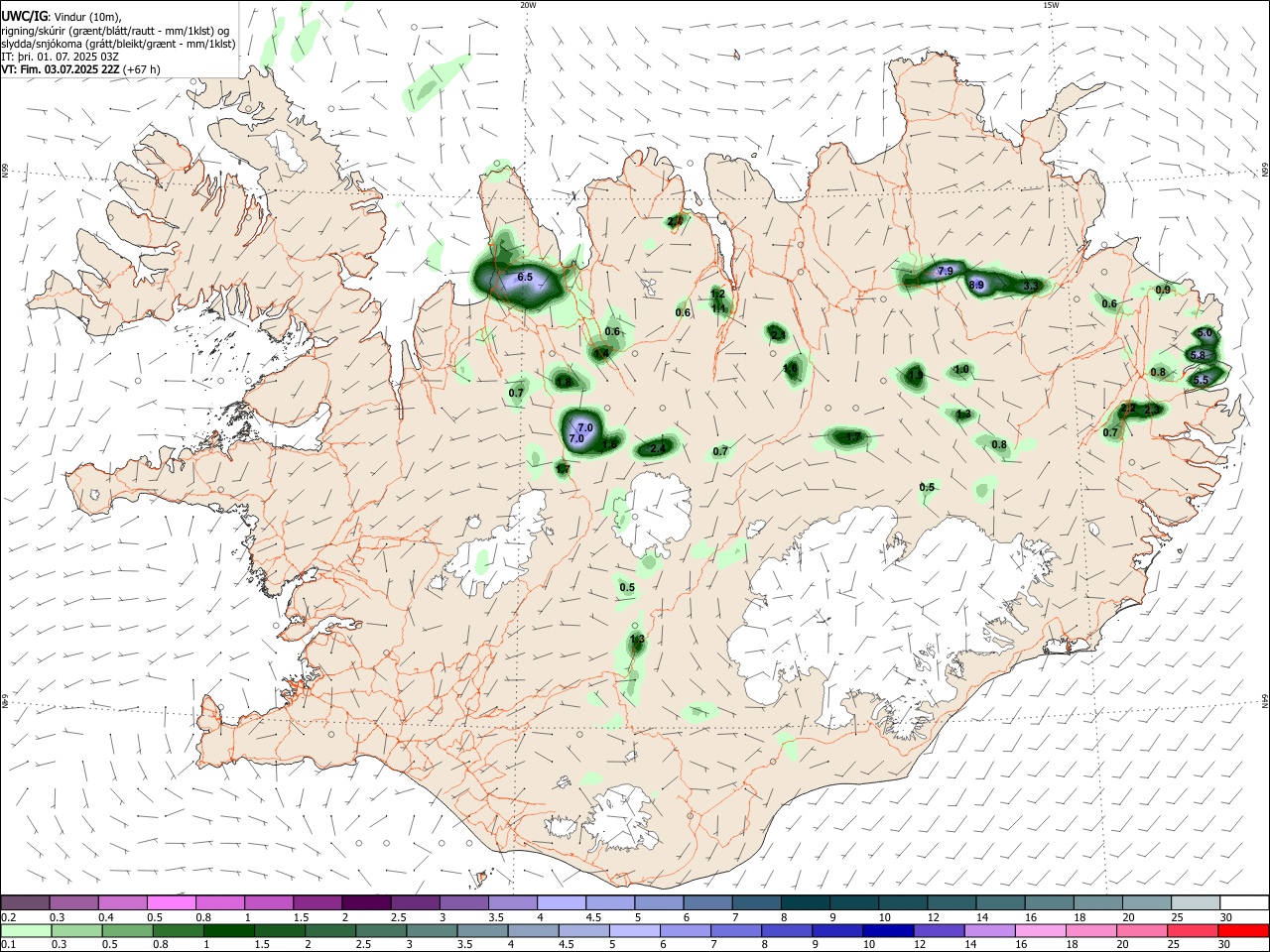The width and height of the screenshot is (1270, 952).
Task: Select the crimson 25 rain scale swatch
Action: 1195,930
